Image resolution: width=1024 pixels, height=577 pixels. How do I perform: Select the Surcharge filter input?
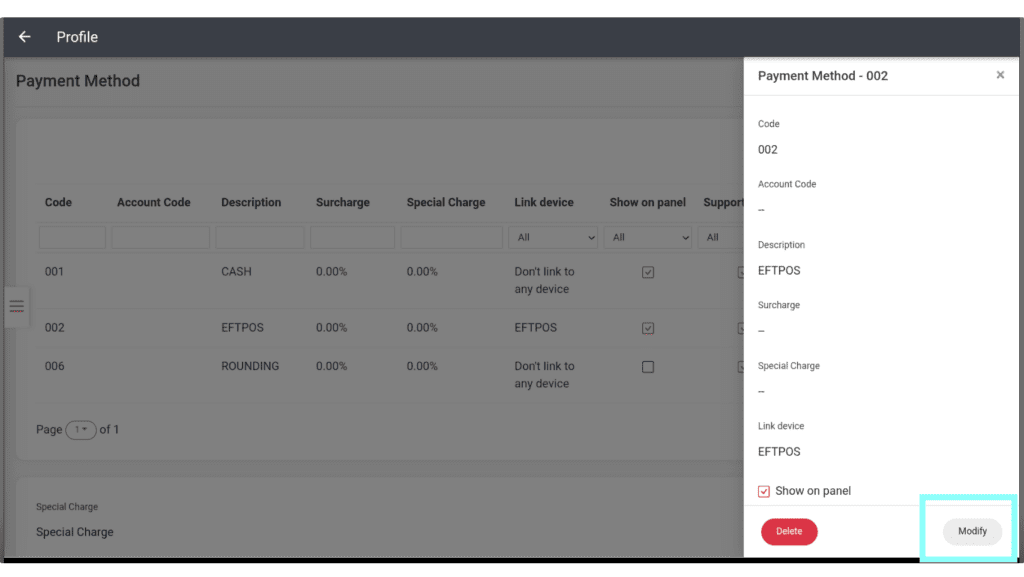coord(352,237)
